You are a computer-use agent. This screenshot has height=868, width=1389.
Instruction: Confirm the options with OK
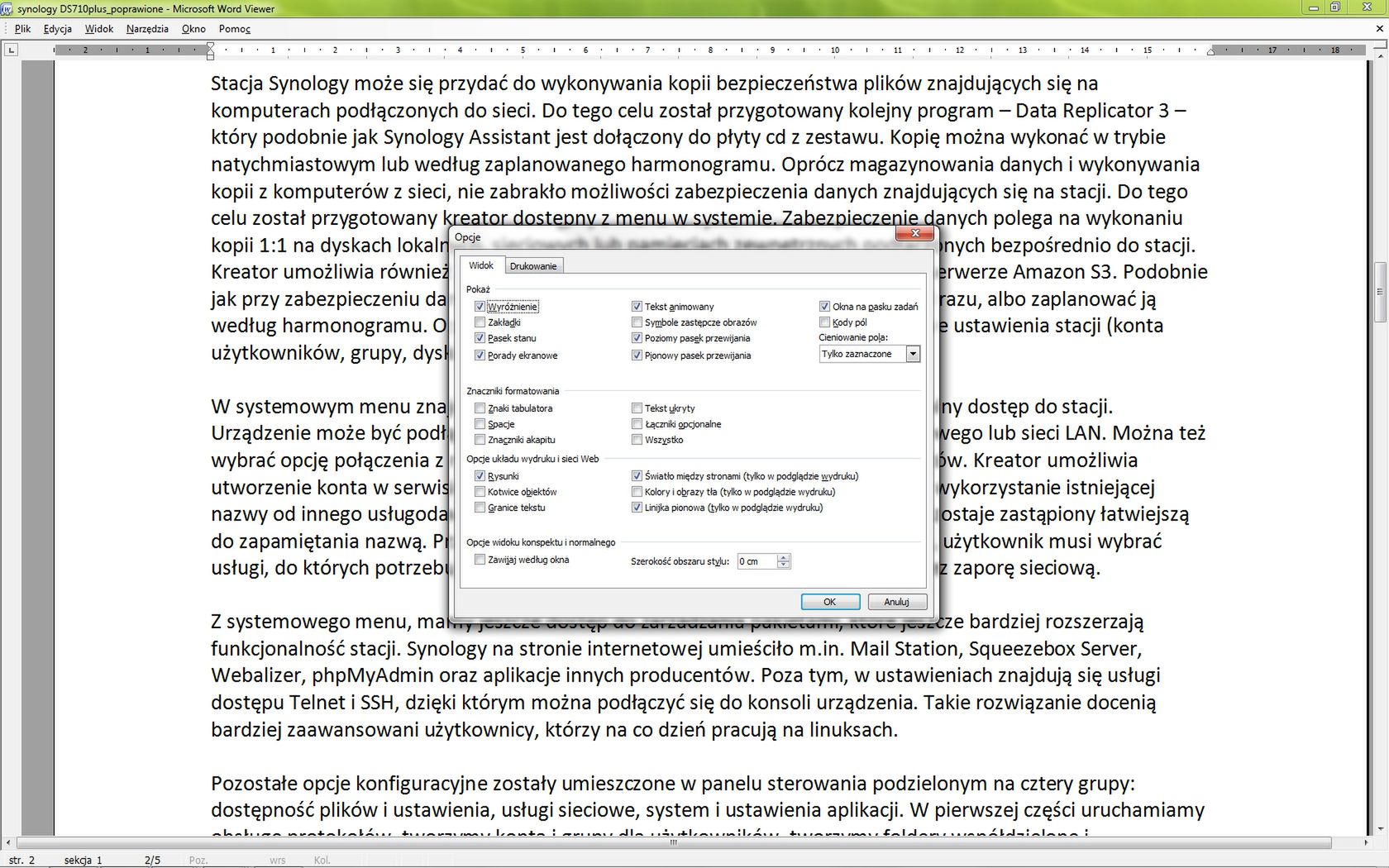pyautogui.click(x=830, y=602)
